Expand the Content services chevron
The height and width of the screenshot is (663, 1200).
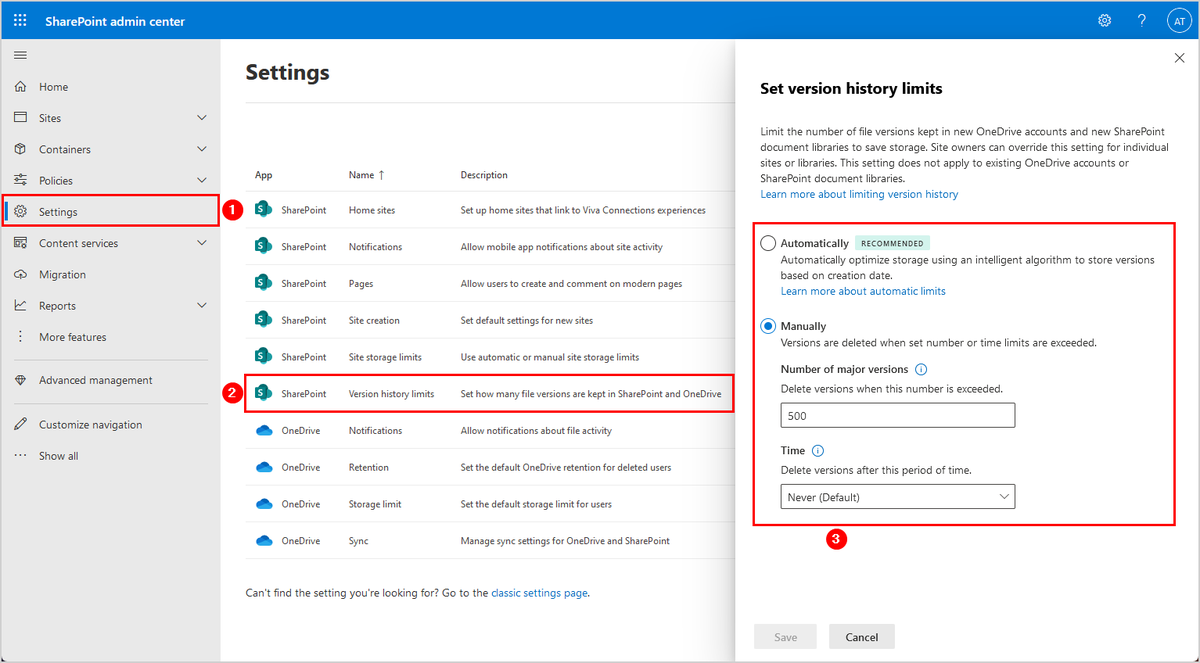202,243
